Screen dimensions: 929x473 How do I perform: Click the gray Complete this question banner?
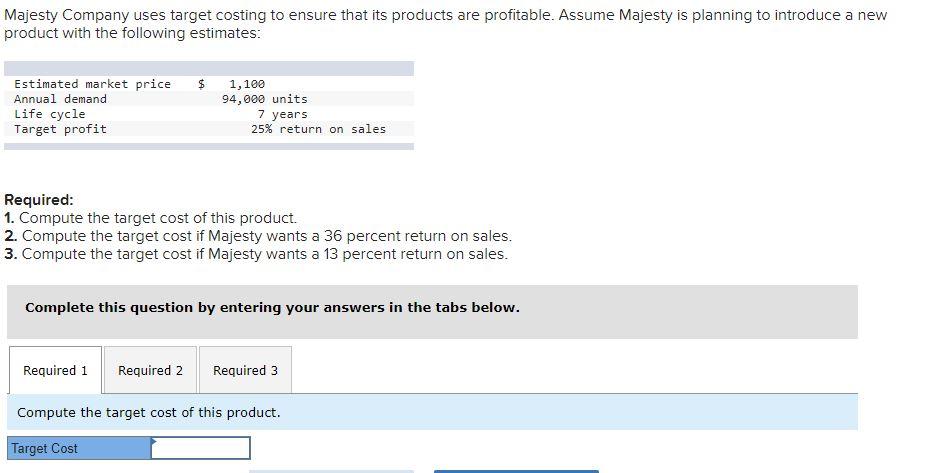tap(432, 308)
